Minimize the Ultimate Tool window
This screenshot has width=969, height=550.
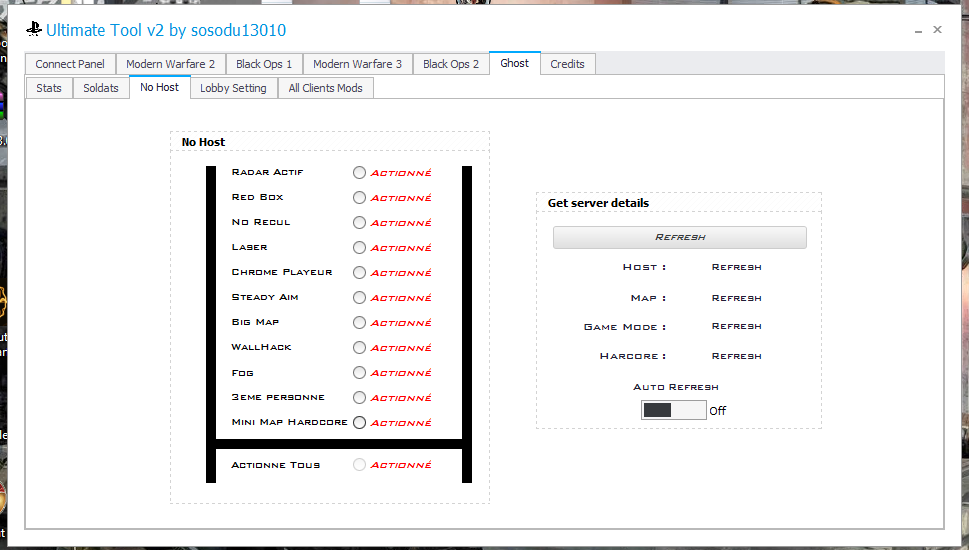918,30
